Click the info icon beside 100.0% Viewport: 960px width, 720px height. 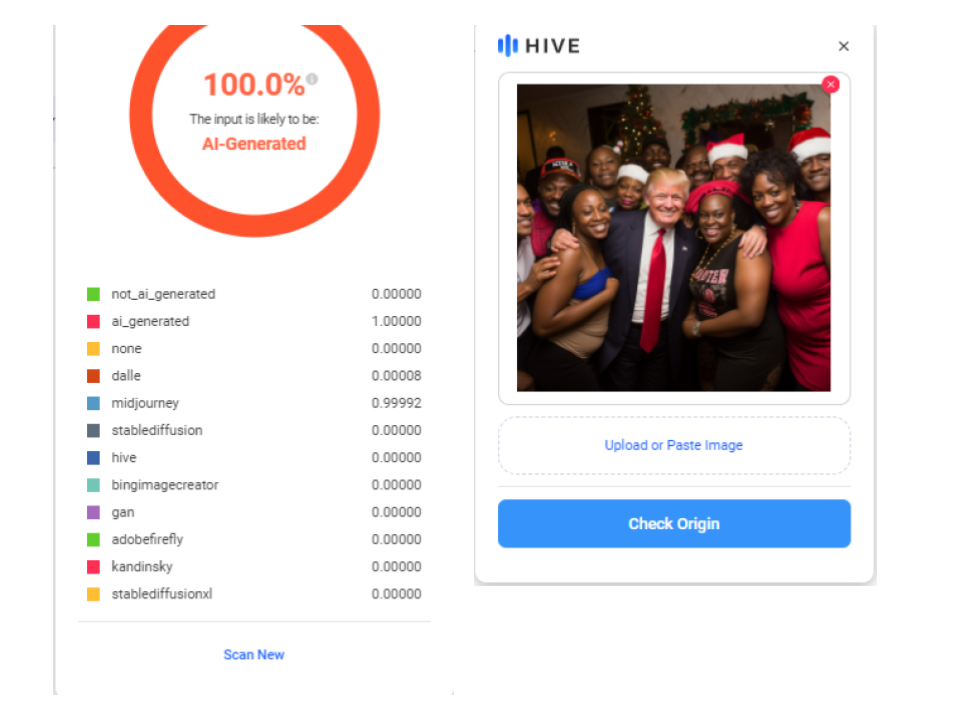pyautogui.click(x=312, y=79)
